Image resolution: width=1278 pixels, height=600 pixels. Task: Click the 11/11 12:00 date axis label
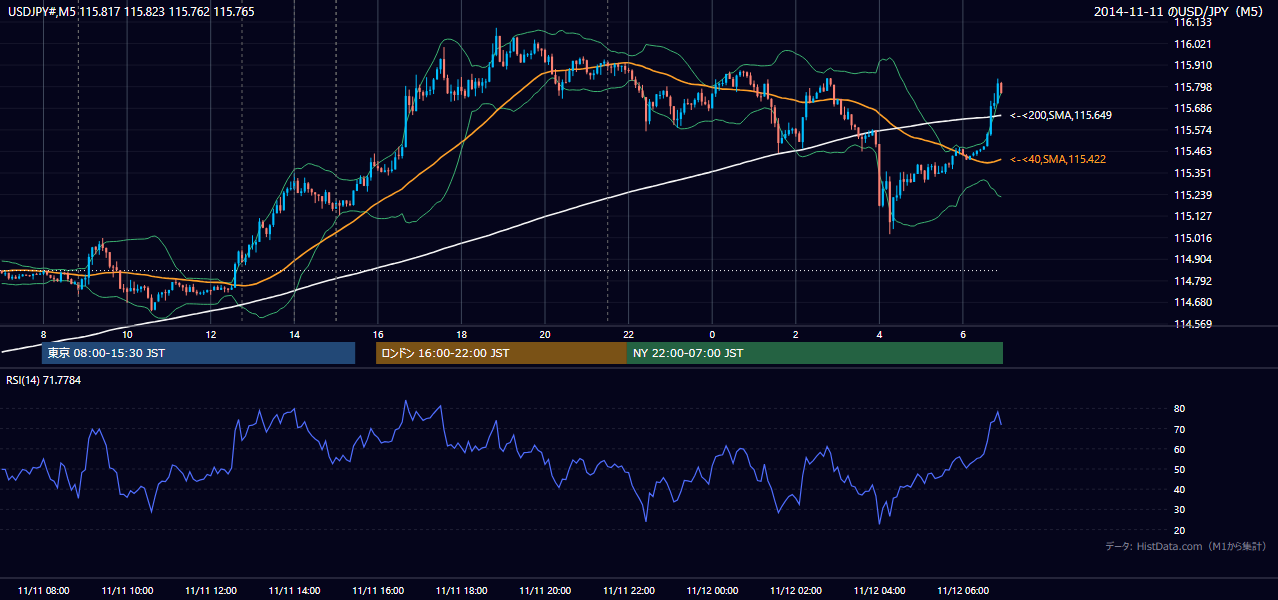211,591
